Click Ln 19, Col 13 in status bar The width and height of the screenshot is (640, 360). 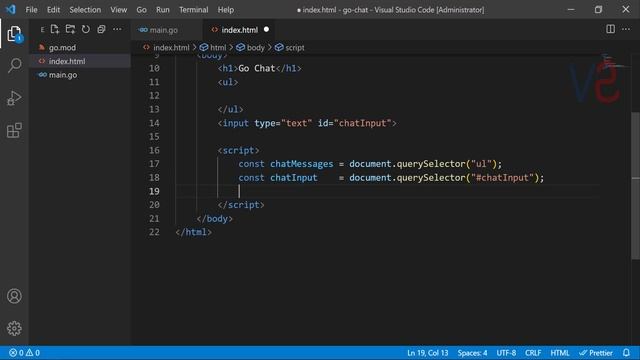[427, 353]
